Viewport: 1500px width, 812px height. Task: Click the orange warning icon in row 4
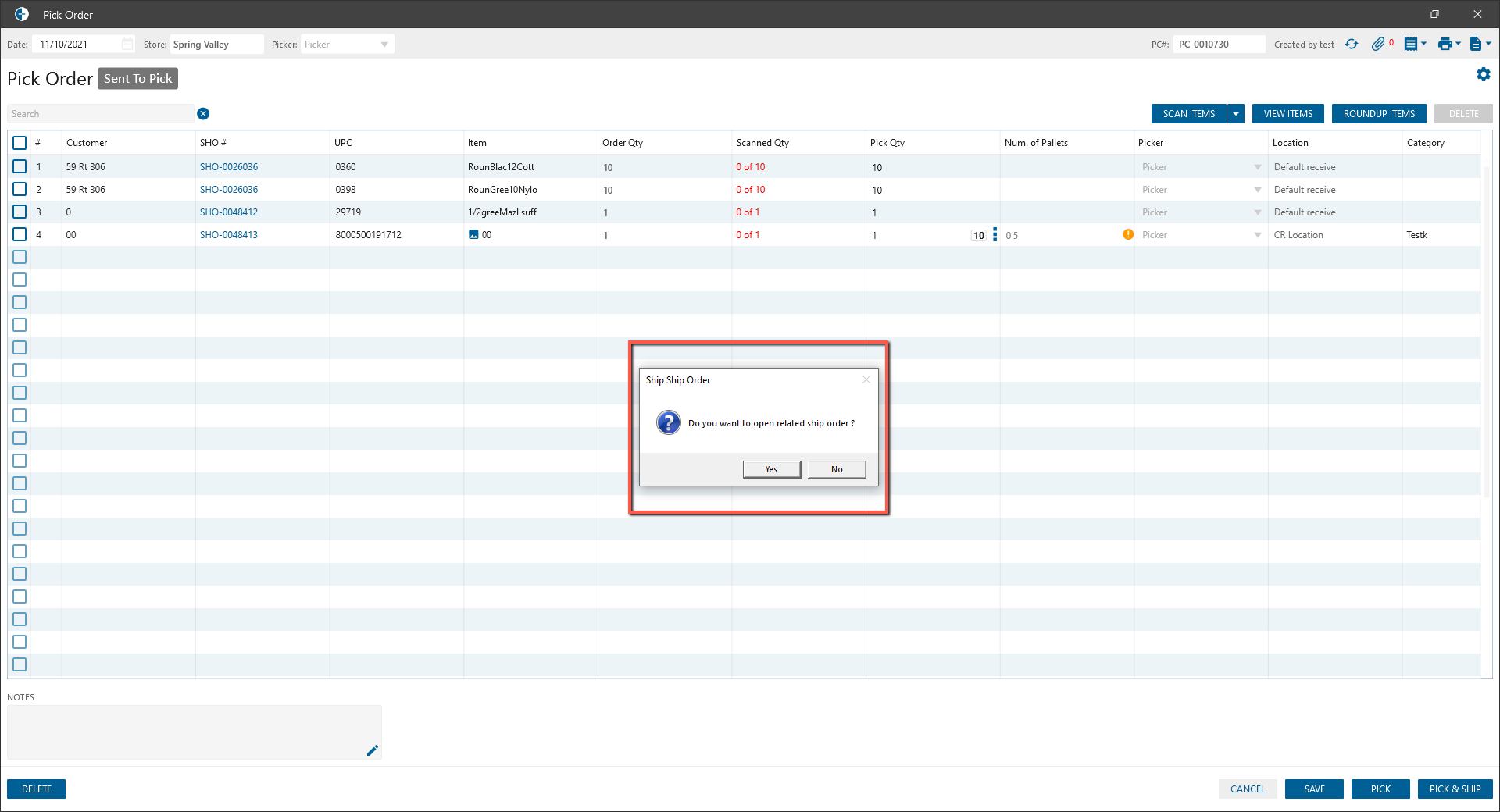click(1128, 234)
